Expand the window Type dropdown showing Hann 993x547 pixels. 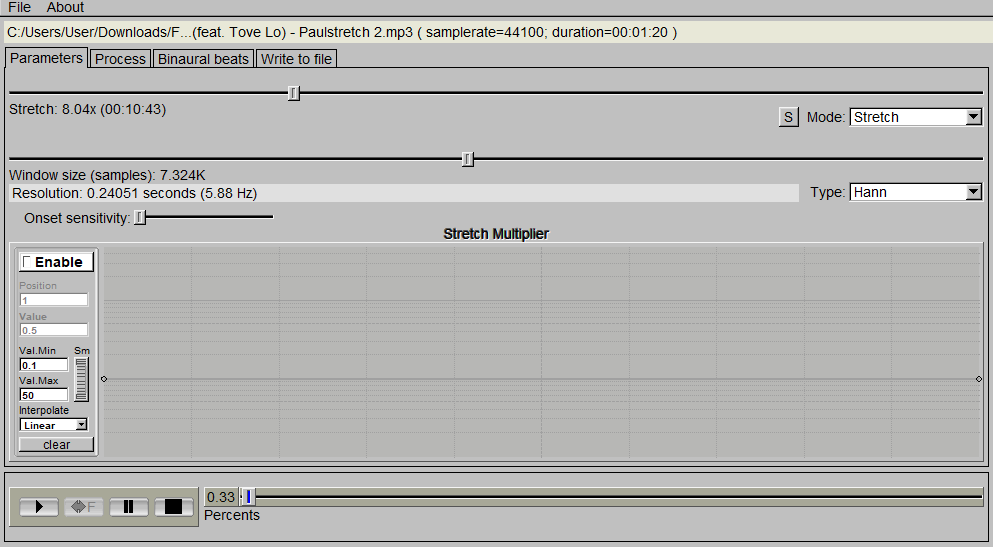pos(916,192)
